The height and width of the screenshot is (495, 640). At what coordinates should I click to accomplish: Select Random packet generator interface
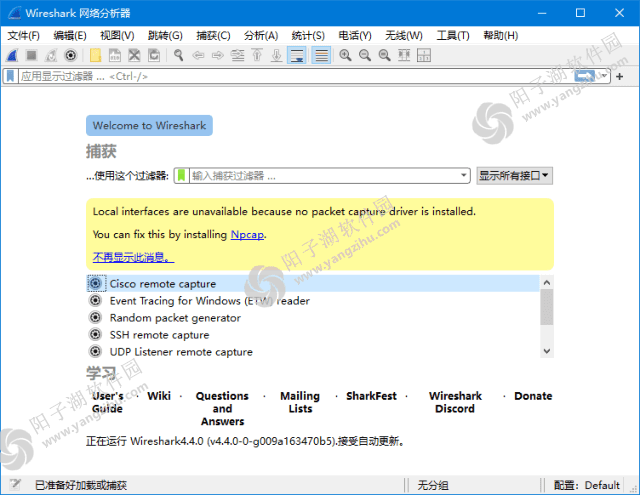[312, 317]
